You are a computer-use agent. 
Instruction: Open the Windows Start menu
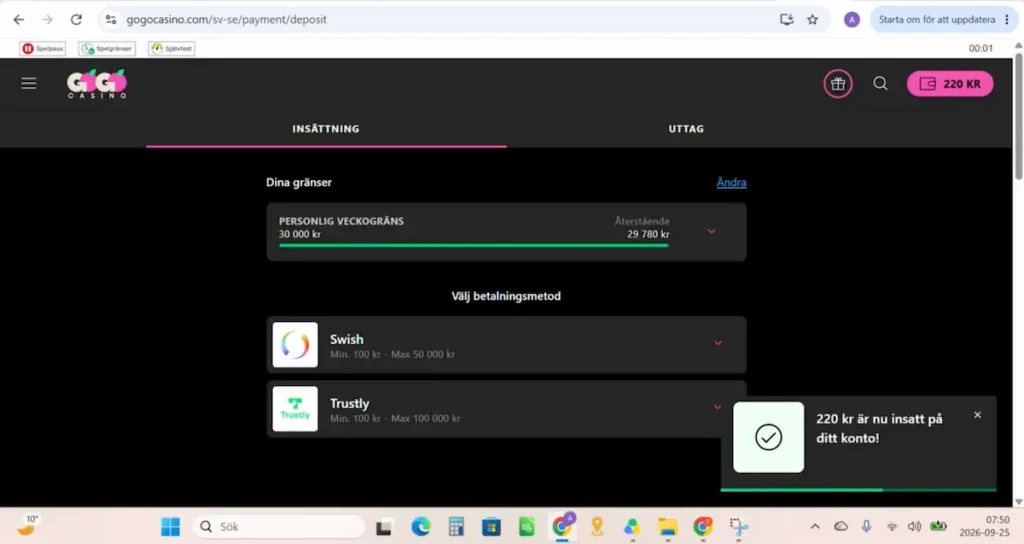pyautogui.click(x=170, y=526)
